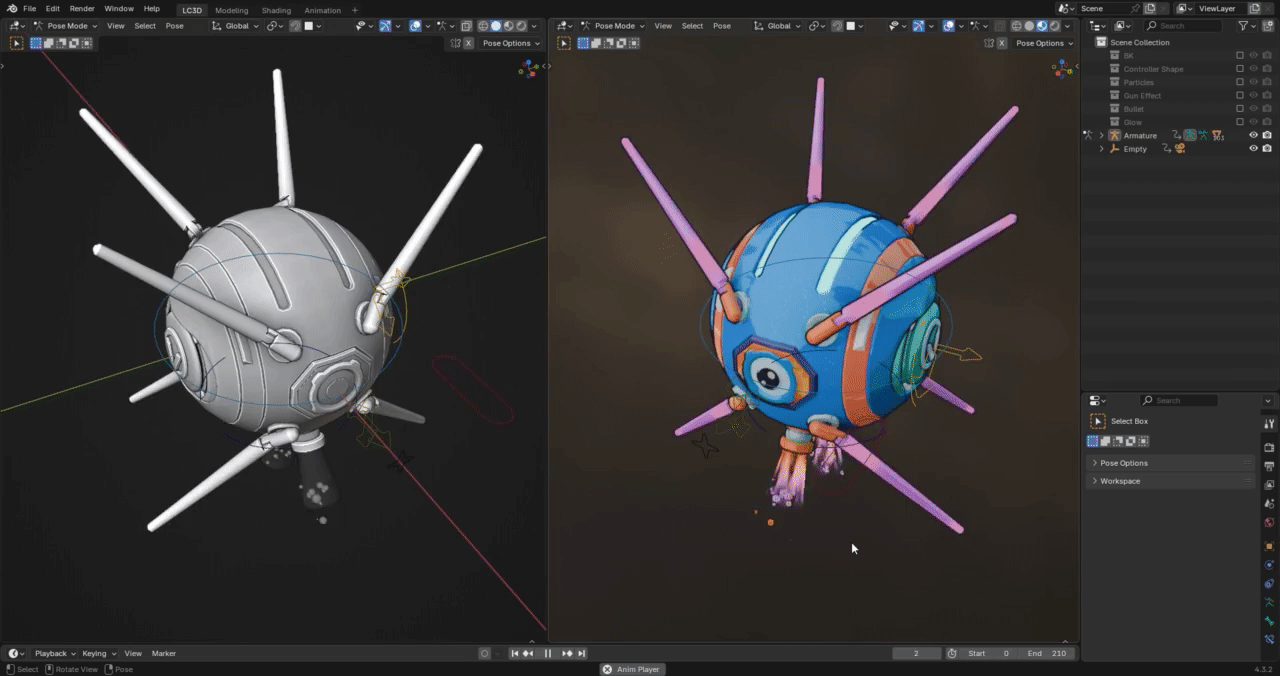Expand the Armature item in the outliner
This screenshot has height=676, width=1280.
(x=1102, y=135)
